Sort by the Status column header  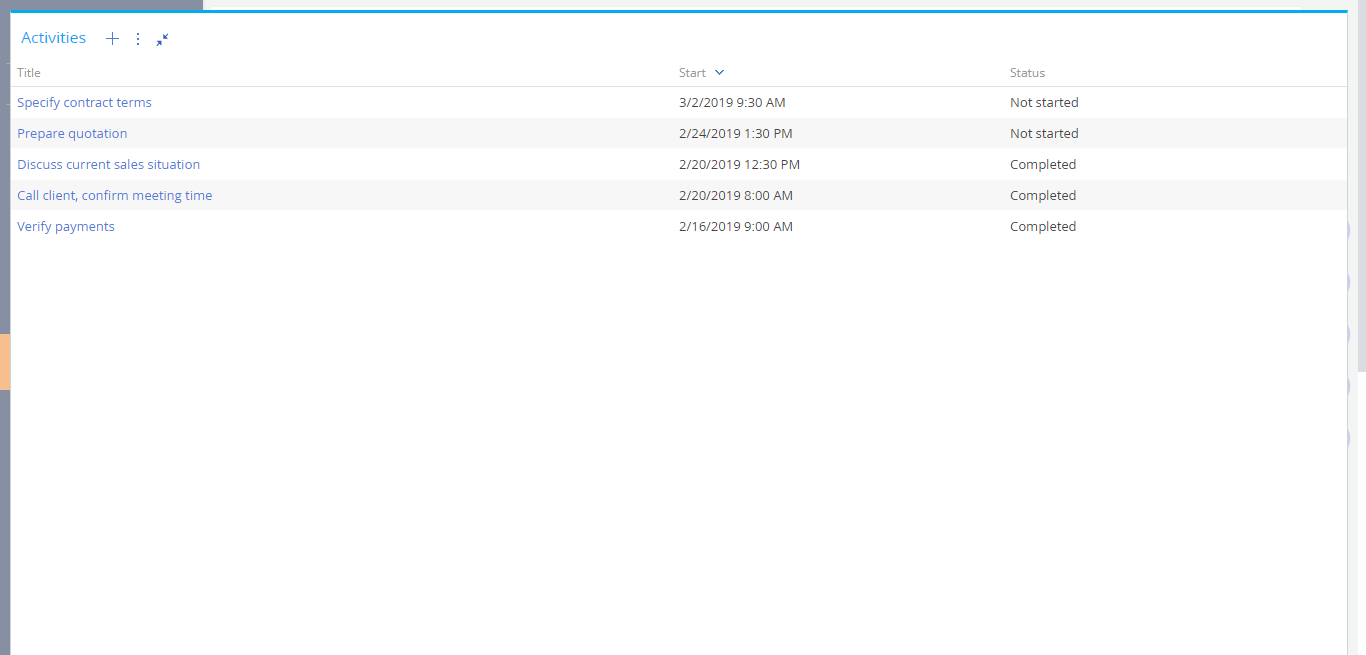[1027, 73]
